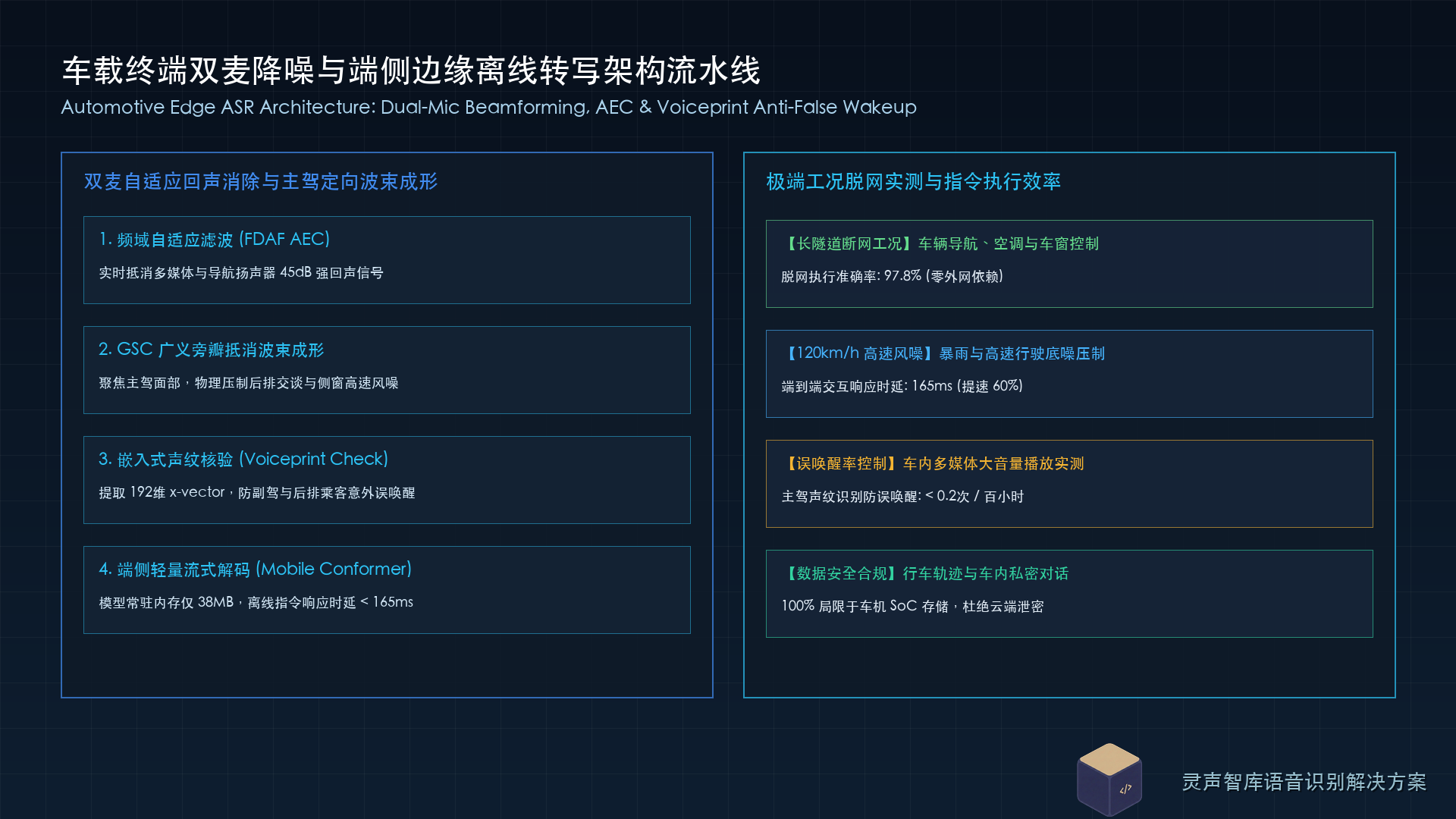Click the text 模型常驻内存仅 38MB，离线指令响应时延 < 165ms
The image size is (1456, 819).
(x=256, y=603)
